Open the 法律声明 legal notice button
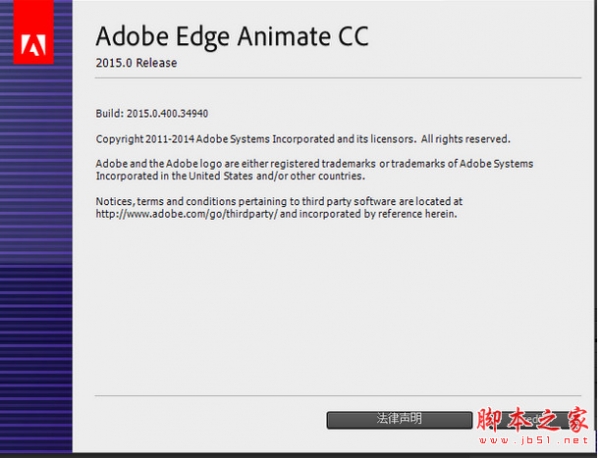This screenshot has height=458, width=600. (x=399, y=419)
